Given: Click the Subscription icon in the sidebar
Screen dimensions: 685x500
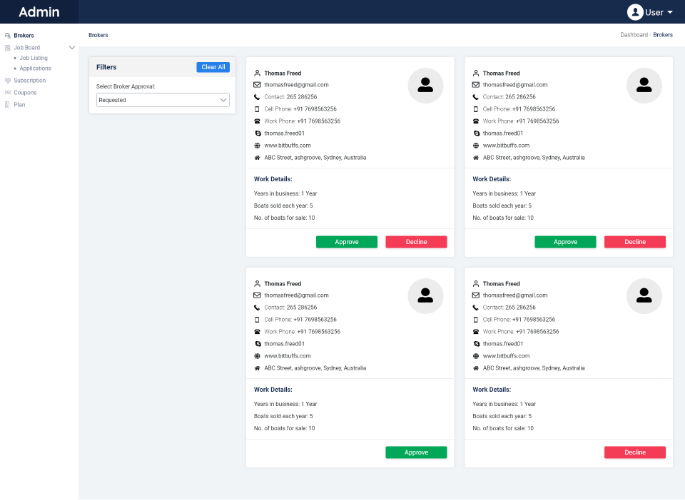Looking at the screenshot, I should pyautogui.click(x=8, y=80).
